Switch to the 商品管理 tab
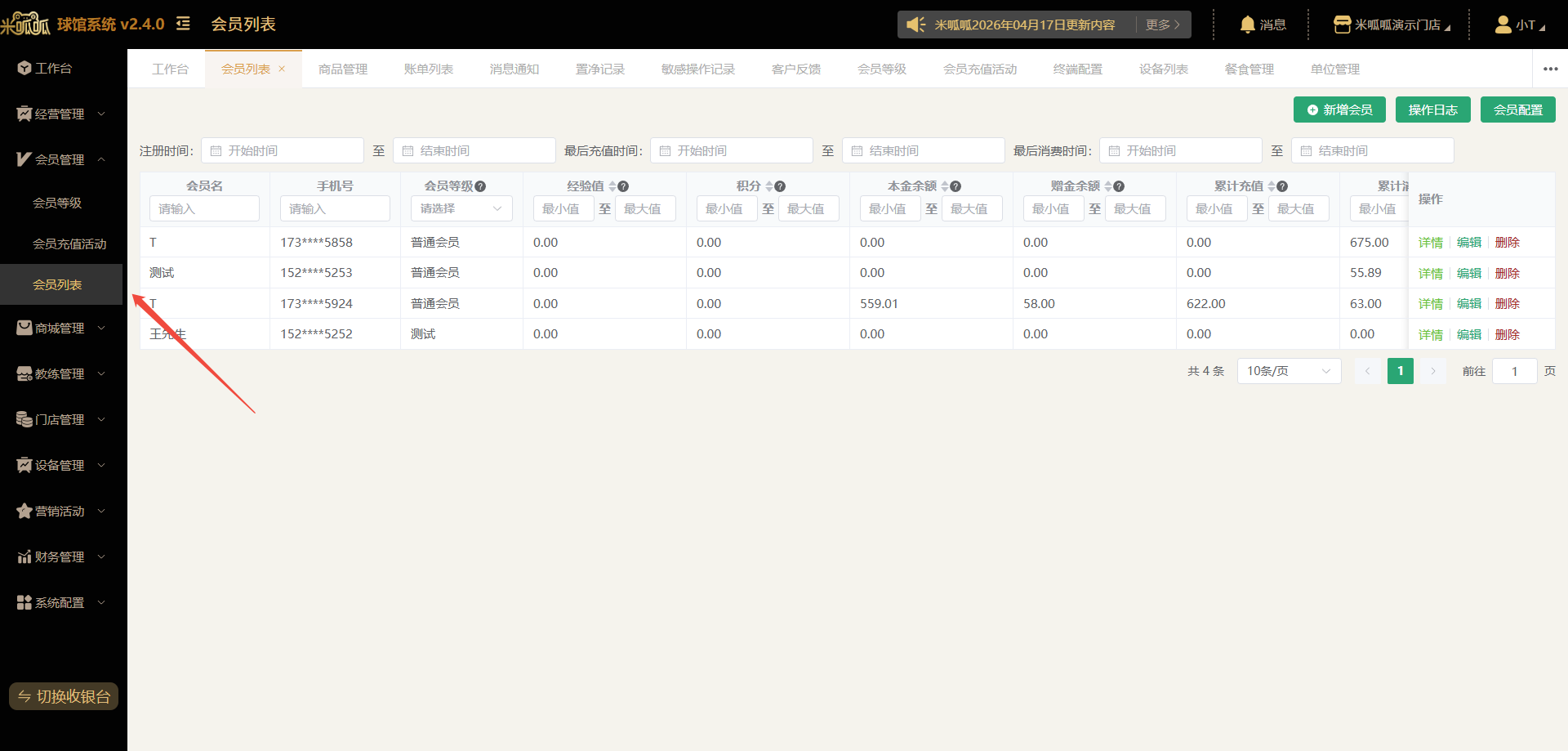The width and height of the screenshot is (1568, 751). click(343, 69)
